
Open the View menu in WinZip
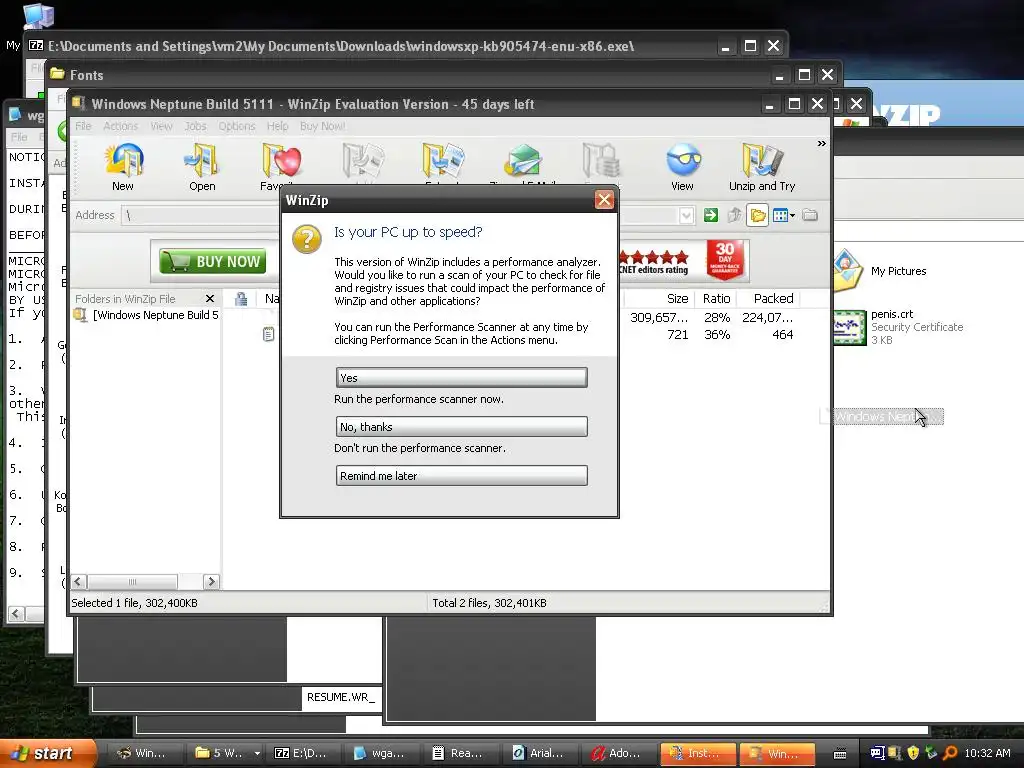[161, 126]
